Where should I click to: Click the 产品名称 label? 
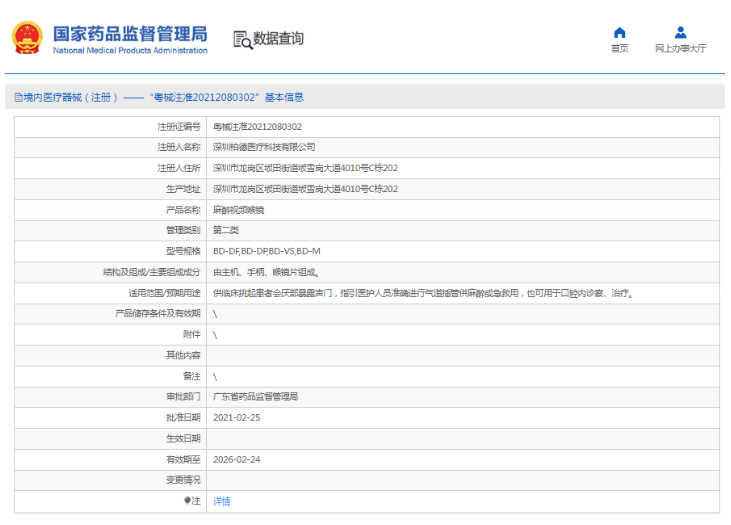(x=183, y=210)
